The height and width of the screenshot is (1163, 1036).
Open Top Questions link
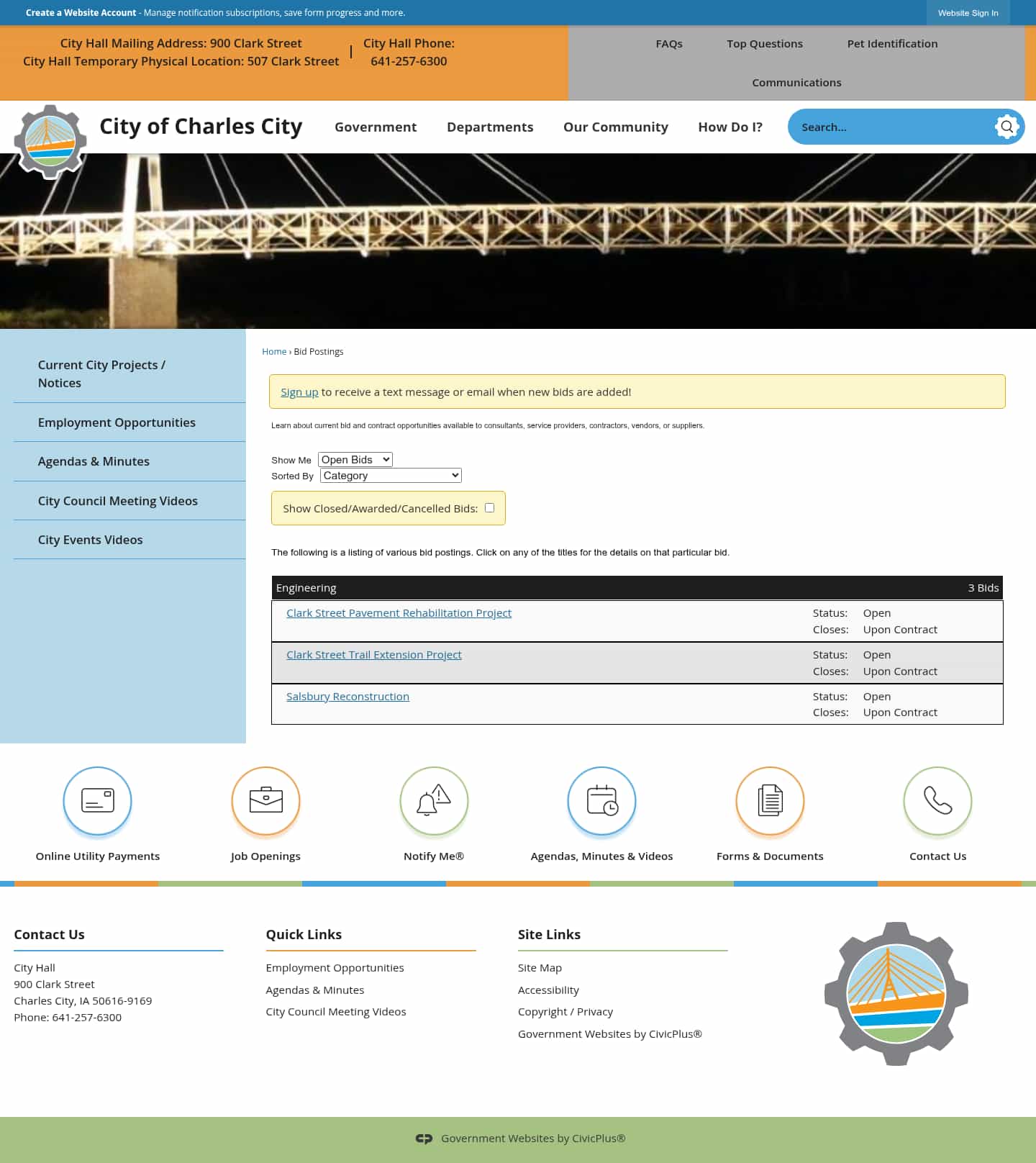(765, 44)
